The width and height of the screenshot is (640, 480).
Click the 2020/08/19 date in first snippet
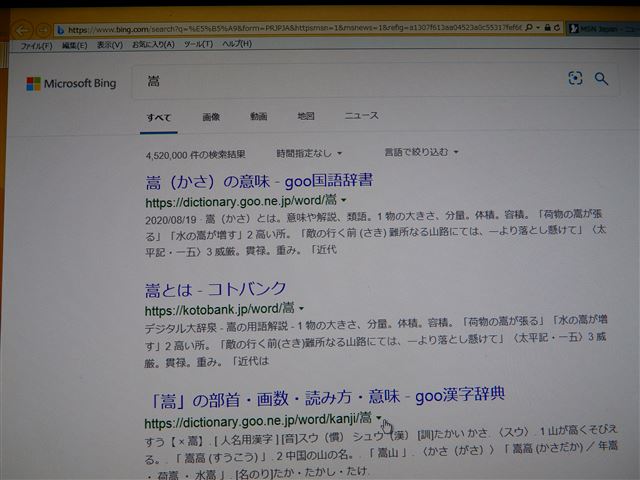[x=171, y=220]
